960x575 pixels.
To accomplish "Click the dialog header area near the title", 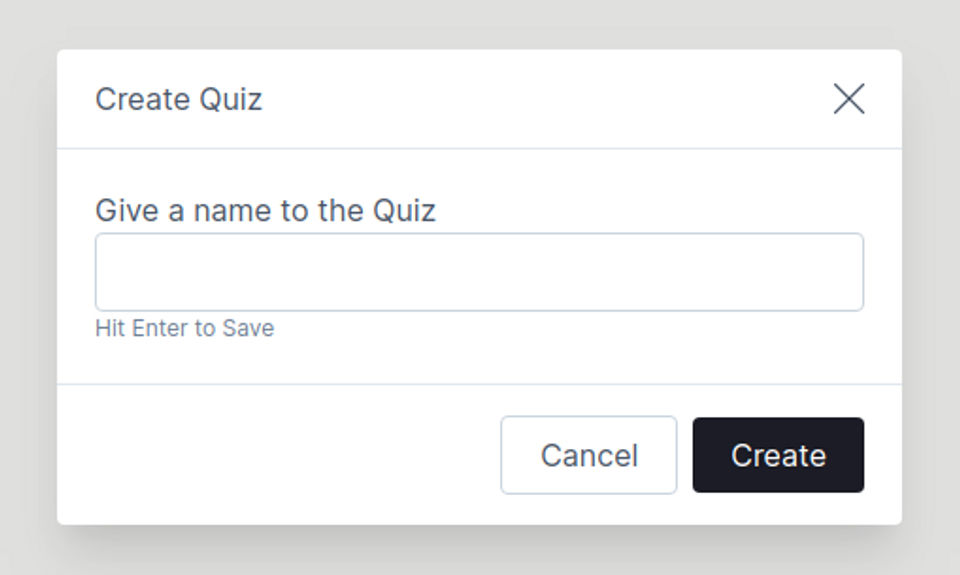I will [500, 100].
